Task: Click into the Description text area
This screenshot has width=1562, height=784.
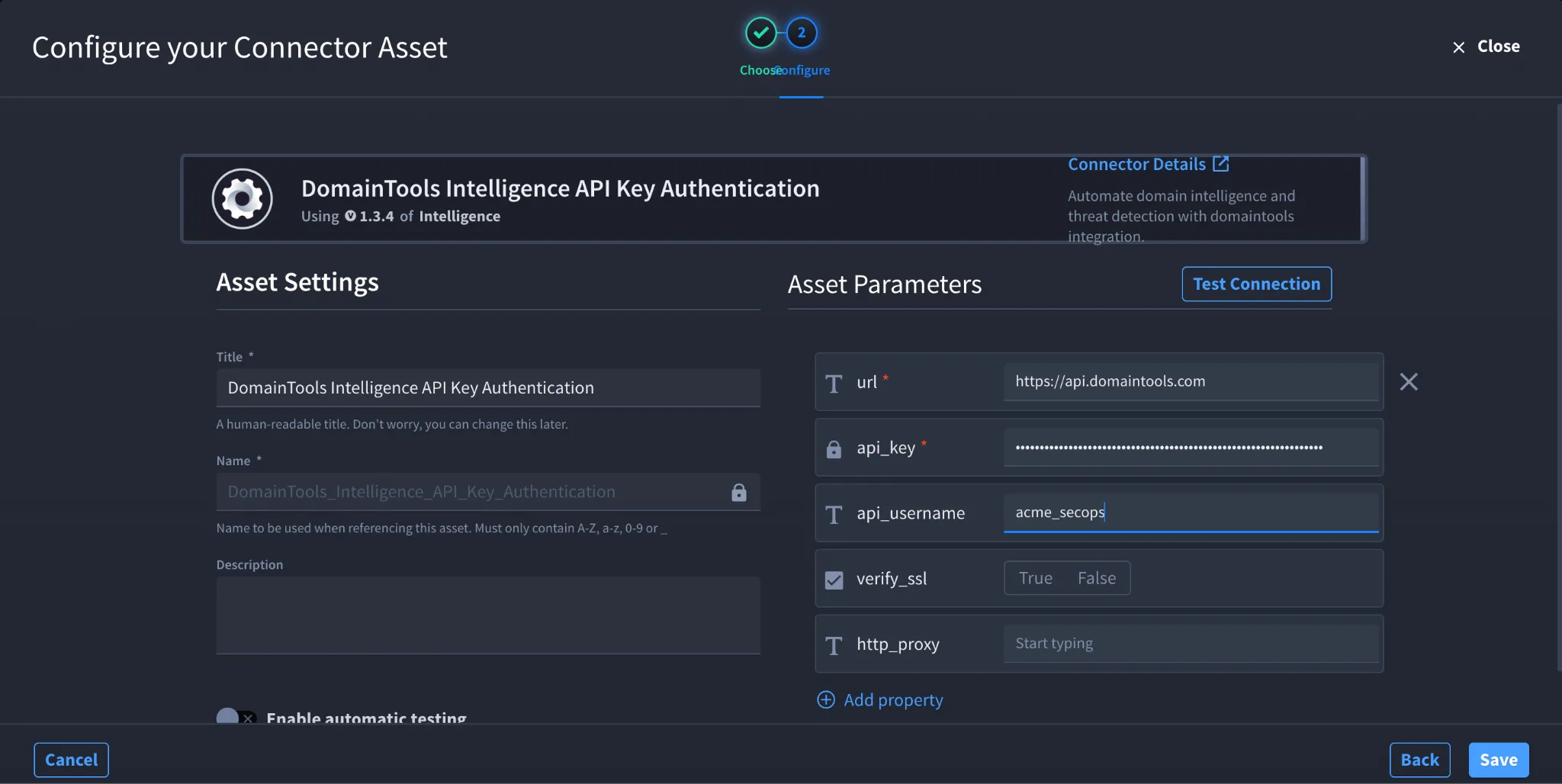Action: point(488,615)
